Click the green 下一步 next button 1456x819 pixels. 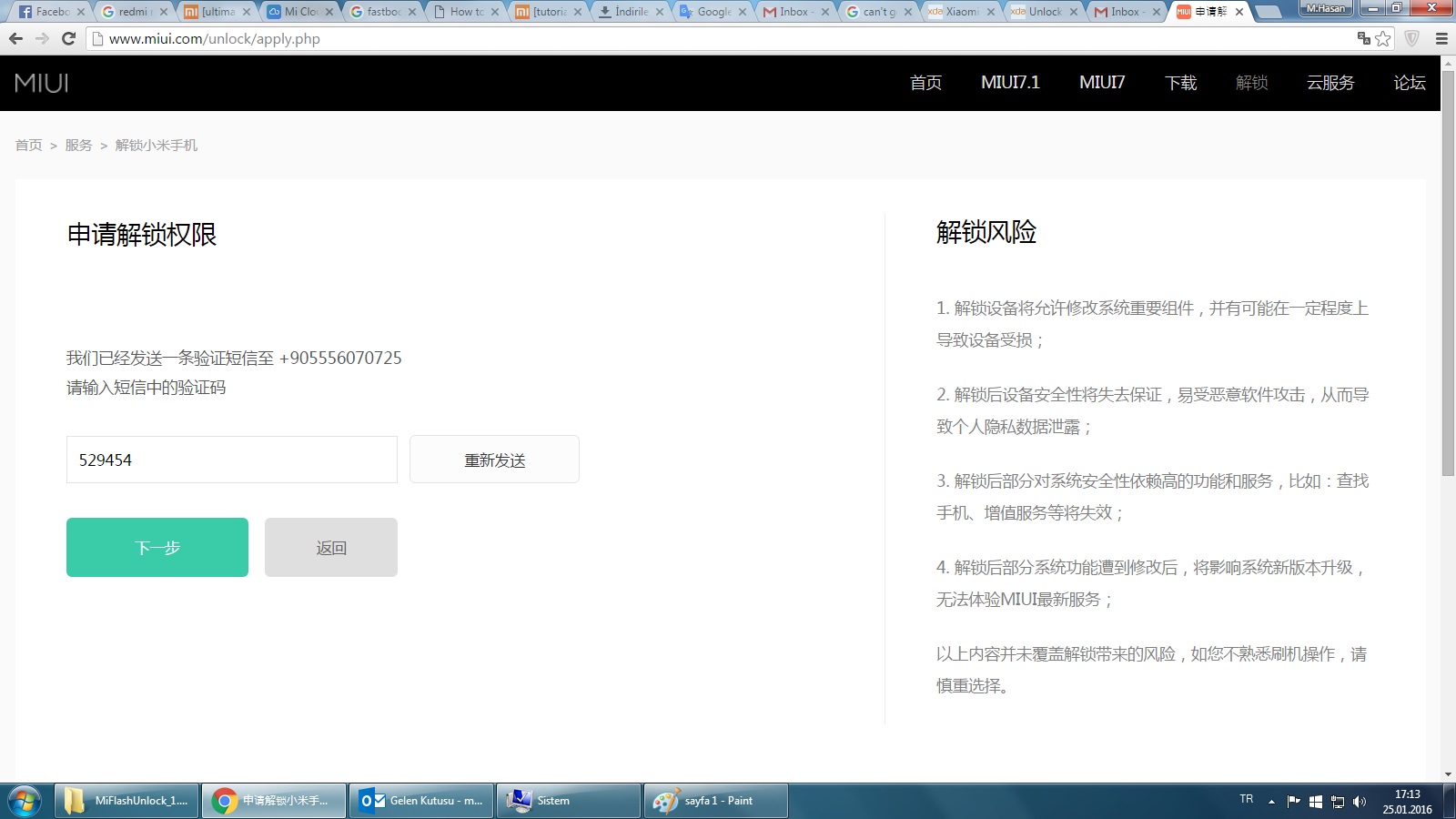157,547
